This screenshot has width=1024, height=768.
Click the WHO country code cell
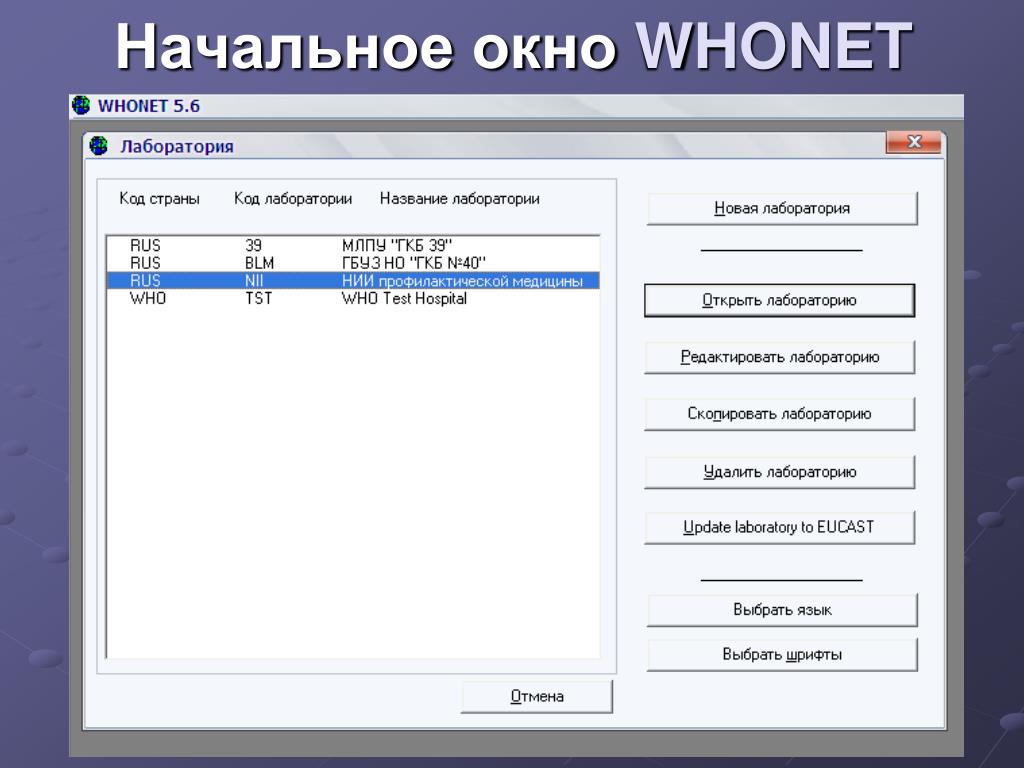click(148, 298)
